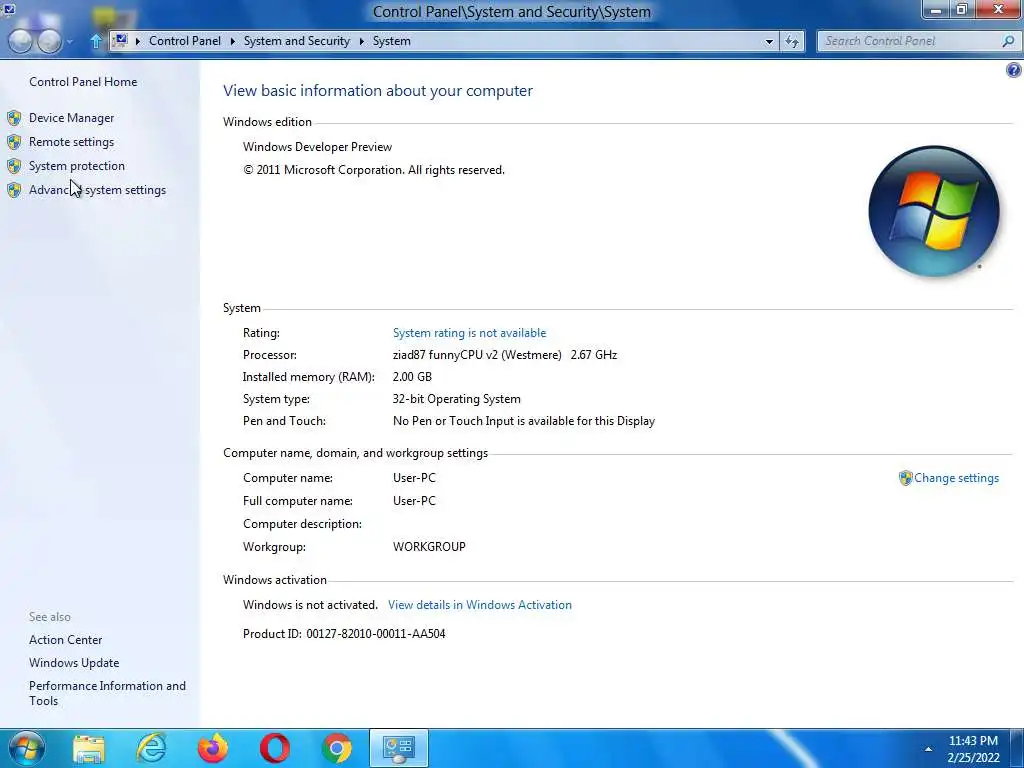Open Action Center from See also
1024x768 pixels.
click(x=65, y=640)
